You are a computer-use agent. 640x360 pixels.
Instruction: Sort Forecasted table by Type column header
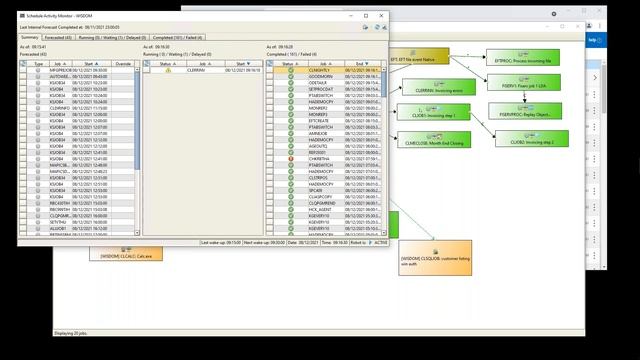pos(38,64)
